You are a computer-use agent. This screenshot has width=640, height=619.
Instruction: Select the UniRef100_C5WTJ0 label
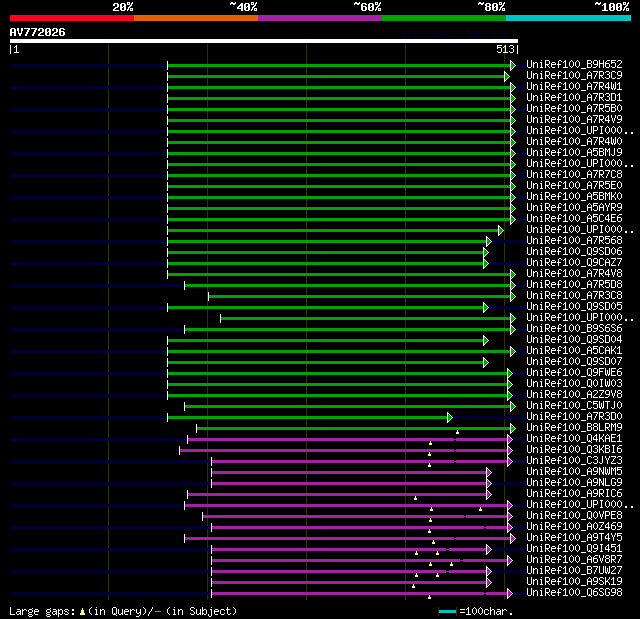pyautogui.click(x=574, y=406)
